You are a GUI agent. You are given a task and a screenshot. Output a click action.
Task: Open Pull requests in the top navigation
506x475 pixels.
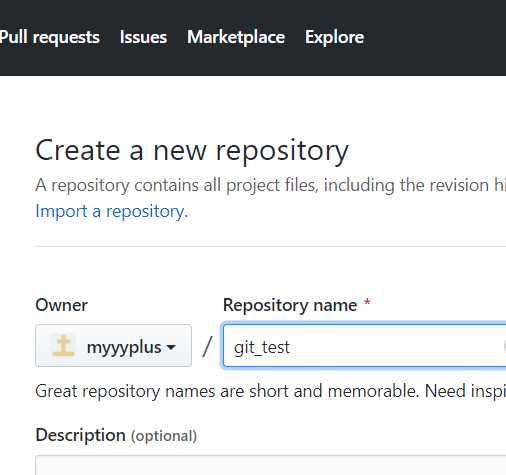[x=49, y=37]
